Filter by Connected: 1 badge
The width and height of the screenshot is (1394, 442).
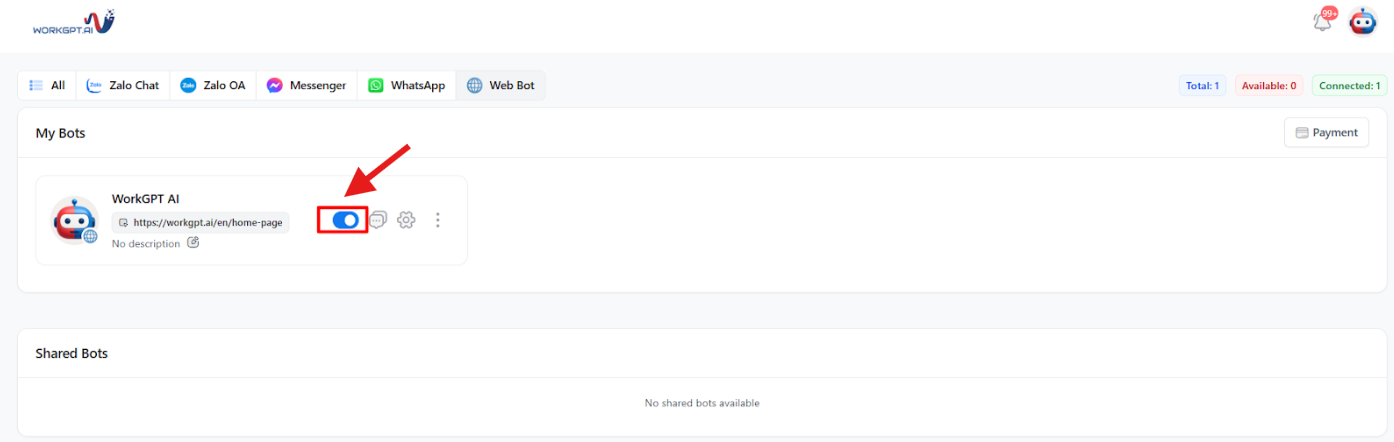tap(1349, 86)
